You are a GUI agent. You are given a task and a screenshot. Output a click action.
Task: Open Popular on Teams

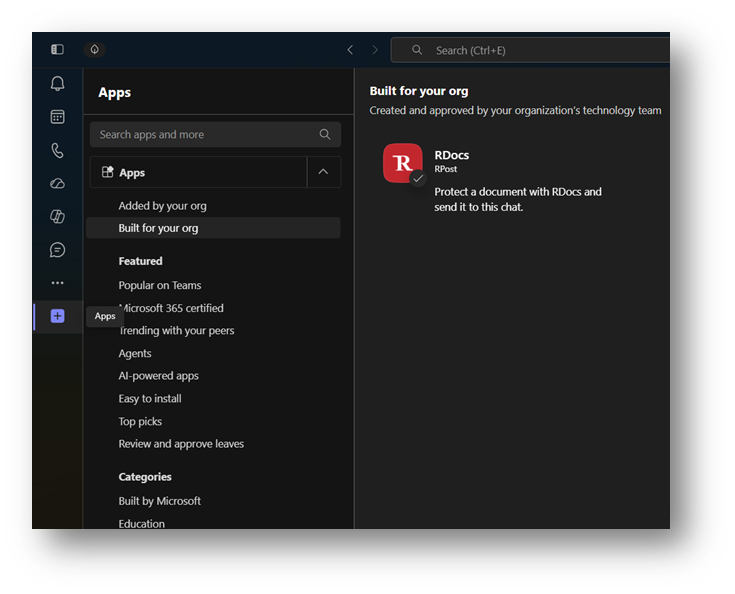point(160,286)
